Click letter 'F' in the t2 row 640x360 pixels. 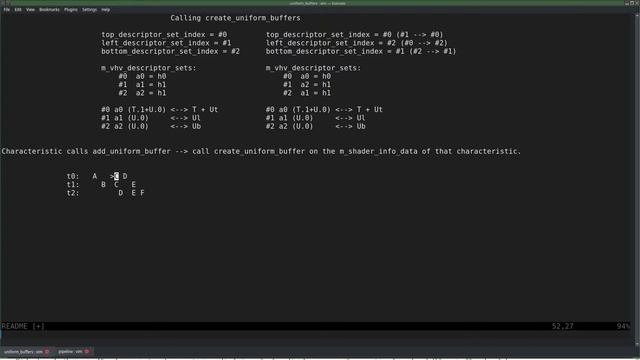142,193
